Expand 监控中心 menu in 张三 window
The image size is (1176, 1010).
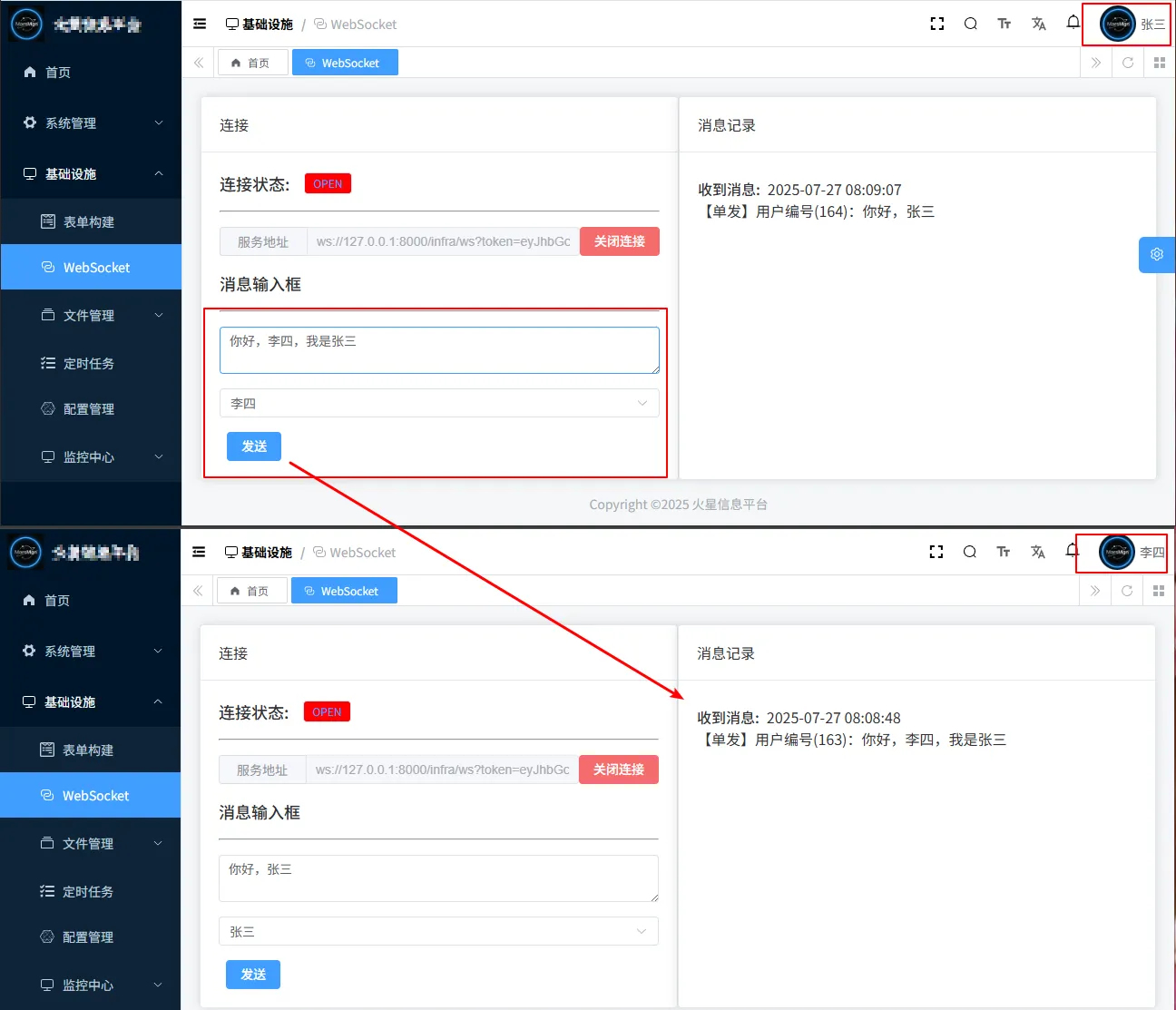click(91, 456)
